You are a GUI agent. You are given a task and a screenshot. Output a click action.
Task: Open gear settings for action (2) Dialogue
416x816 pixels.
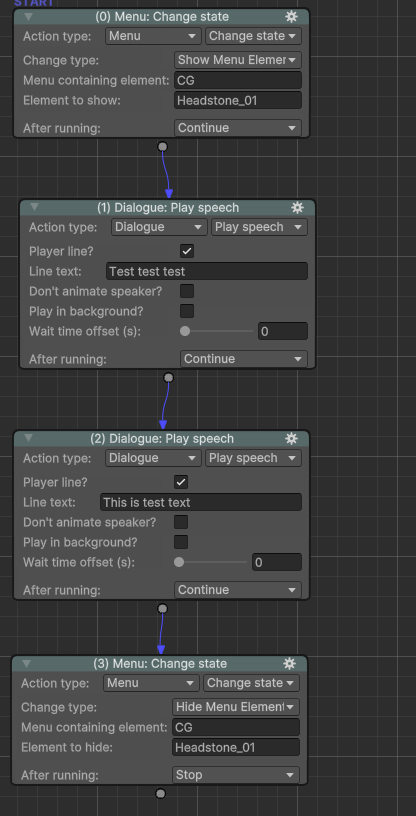(292, 439)
